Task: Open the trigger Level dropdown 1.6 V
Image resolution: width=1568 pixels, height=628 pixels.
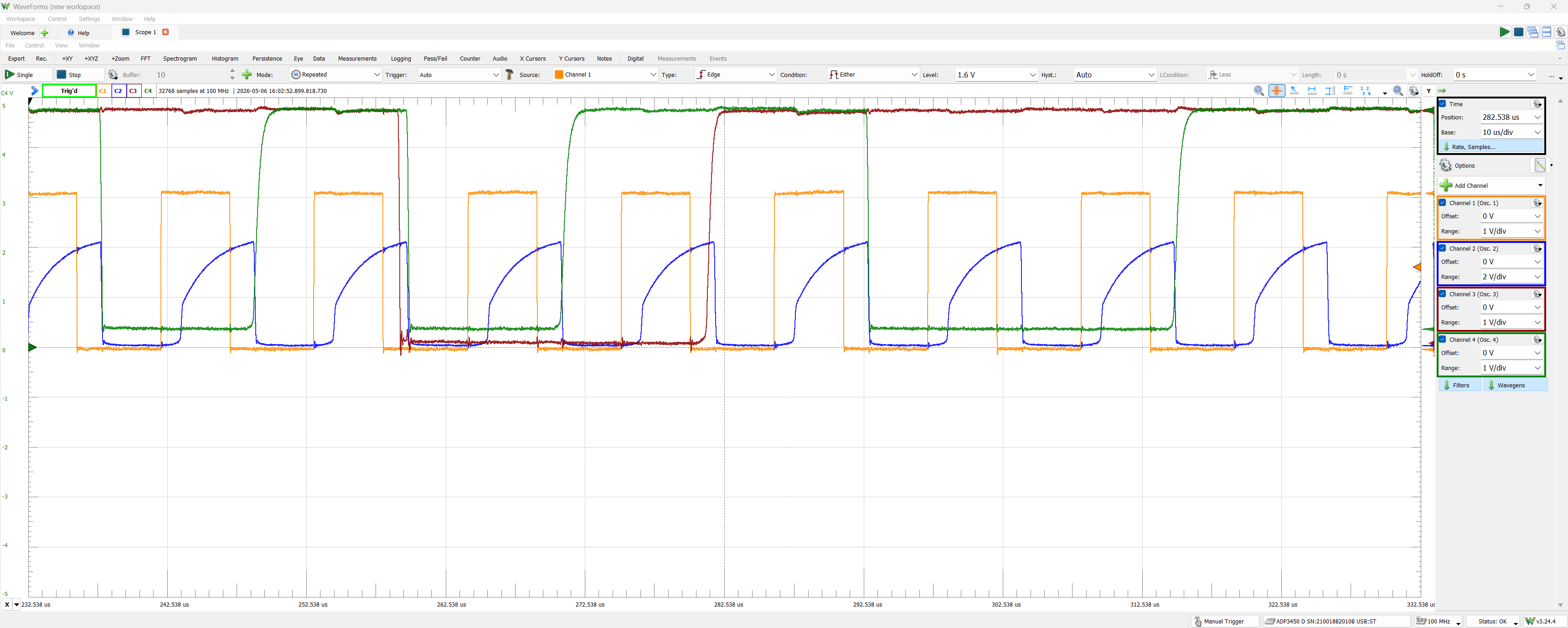Action: 996,75
